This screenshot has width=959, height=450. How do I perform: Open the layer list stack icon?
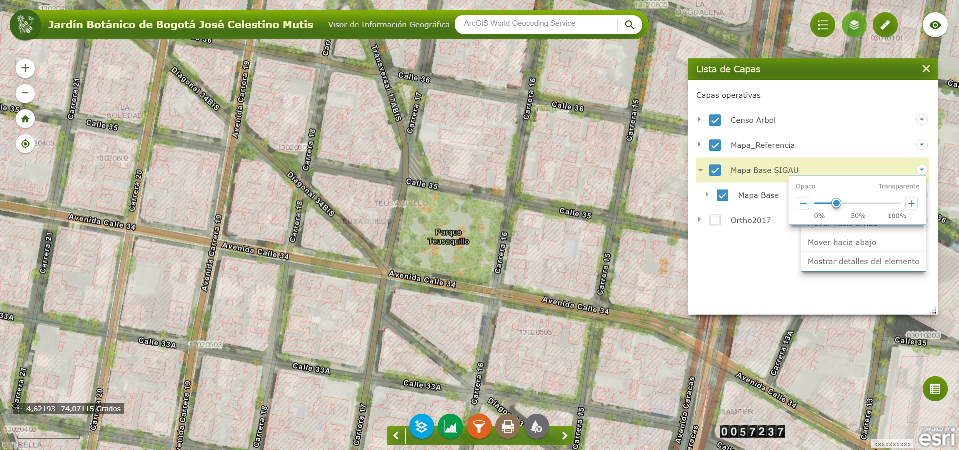[x=854, y=25]
